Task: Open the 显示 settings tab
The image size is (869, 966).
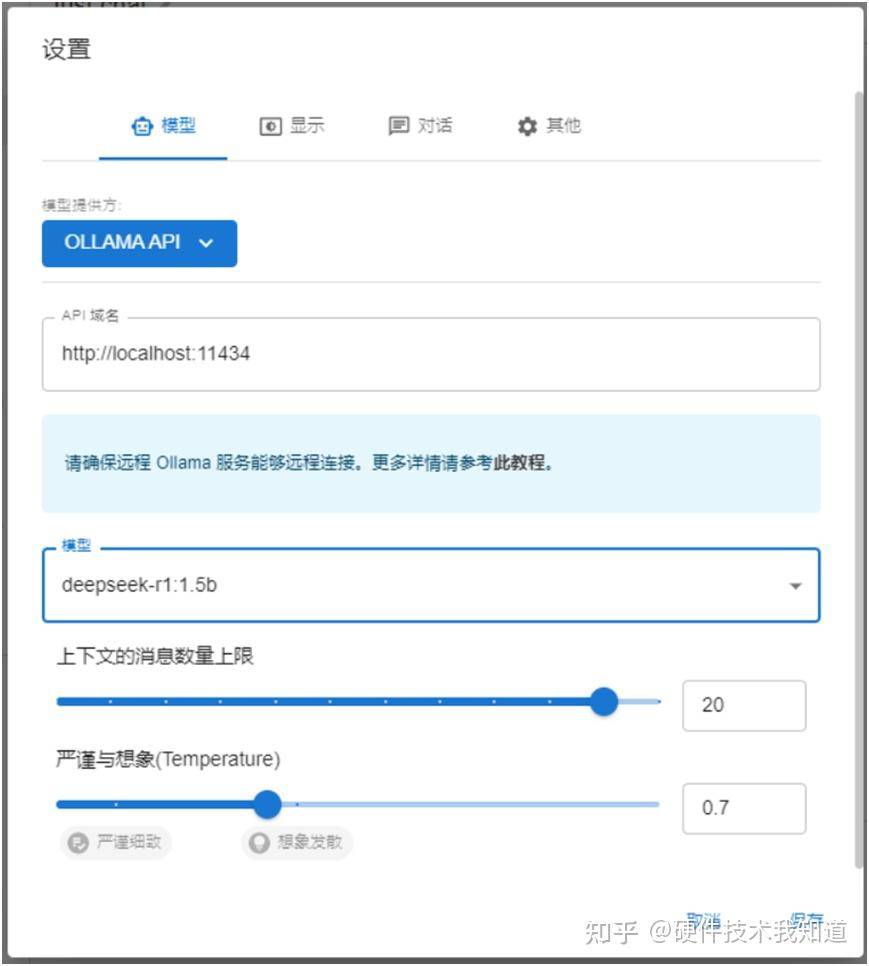Action: tap(291, 126)
